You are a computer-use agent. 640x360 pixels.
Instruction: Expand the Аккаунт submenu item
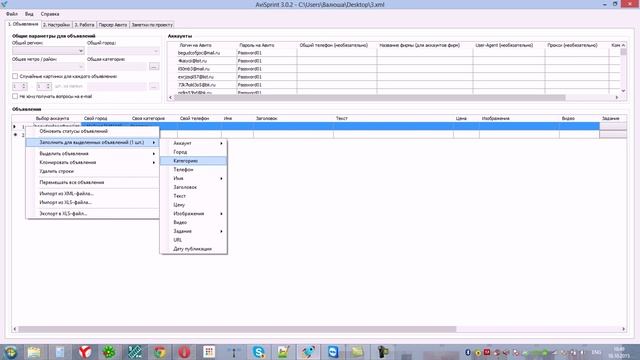click(193, 143)
